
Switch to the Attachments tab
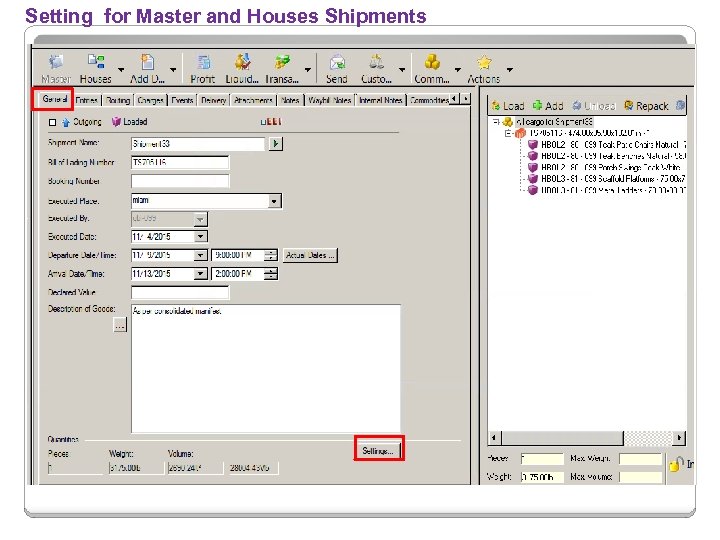[253, 100]
